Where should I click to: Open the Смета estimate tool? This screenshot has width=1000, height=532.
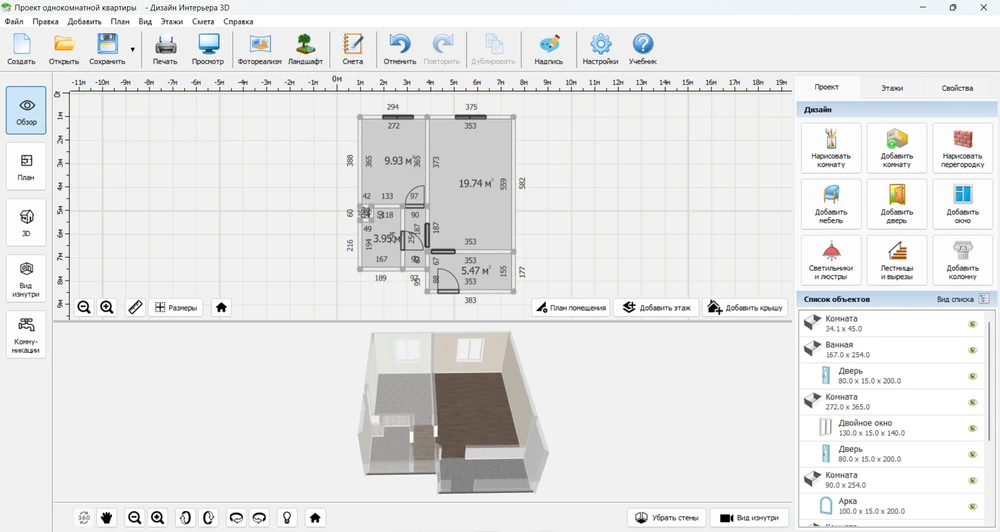[x=353, y=48]
